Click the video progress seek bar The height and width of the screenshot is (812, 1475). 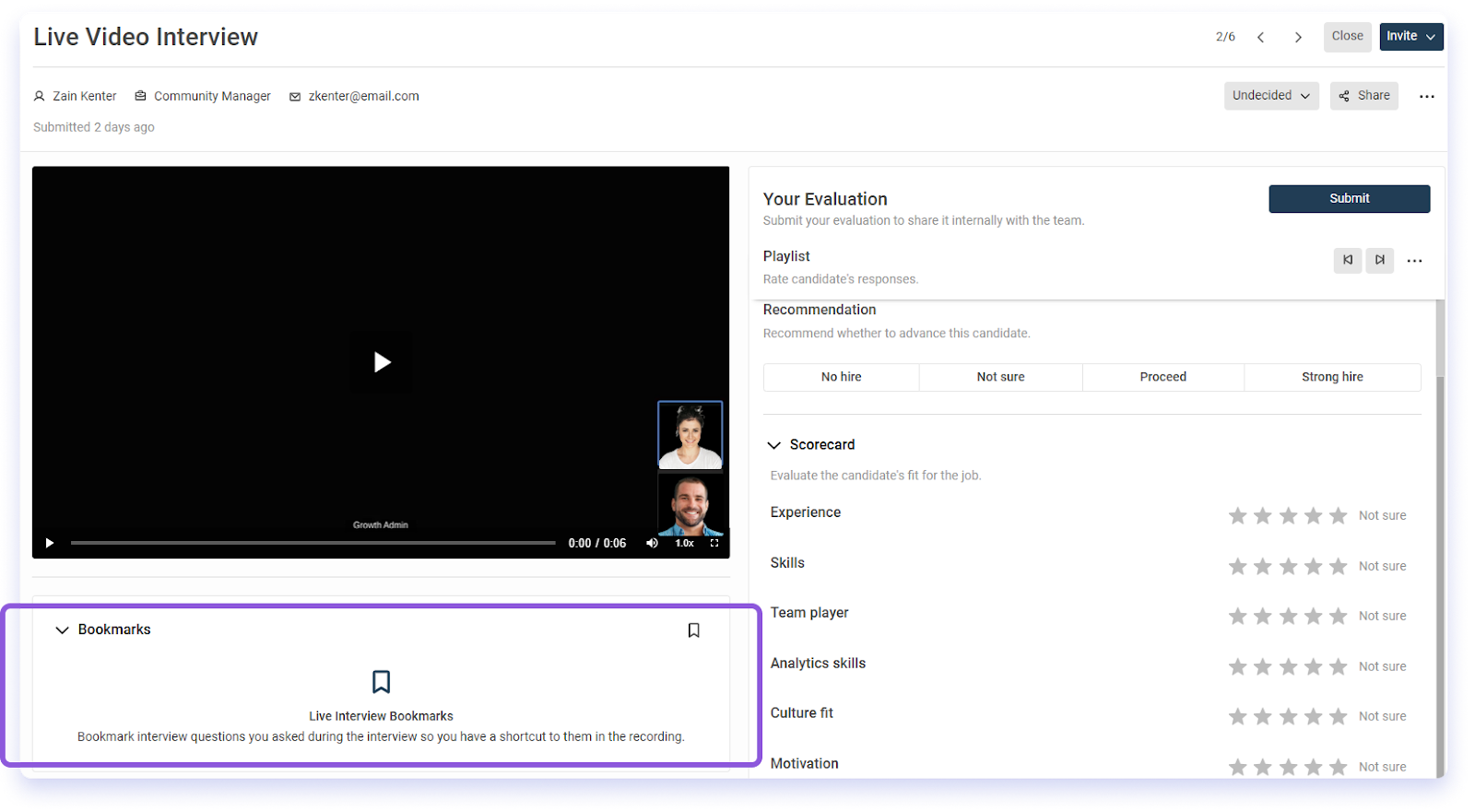[313, 543]
